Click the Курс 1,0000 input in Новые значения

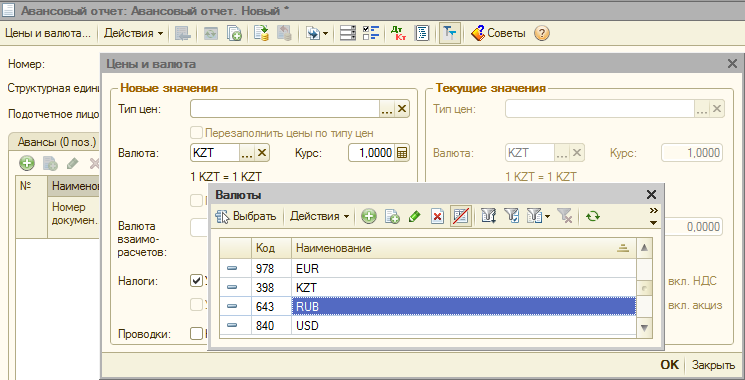372,153
